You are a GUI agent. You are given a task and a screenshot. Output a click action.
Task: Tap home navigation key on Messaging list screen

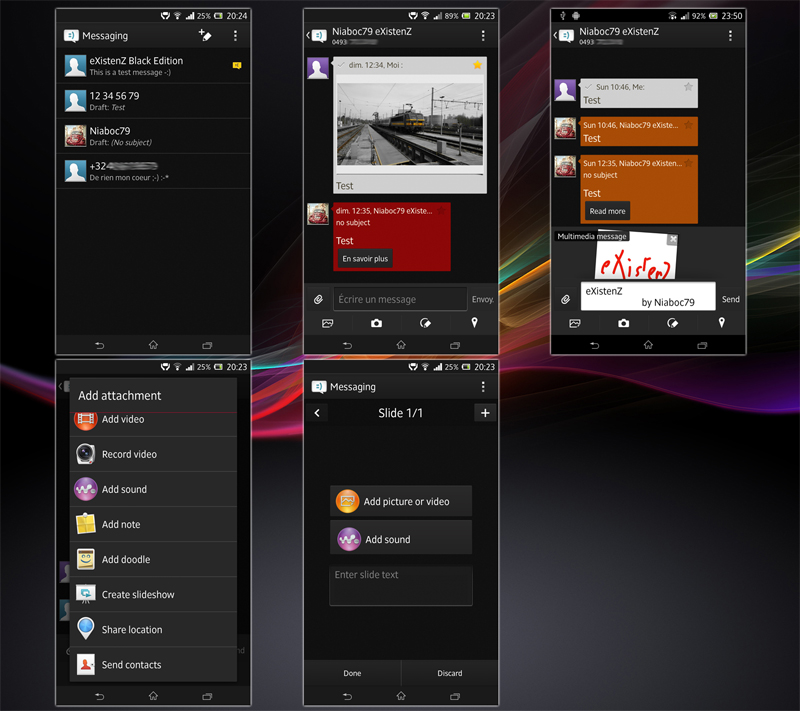(x=153, y=345)
